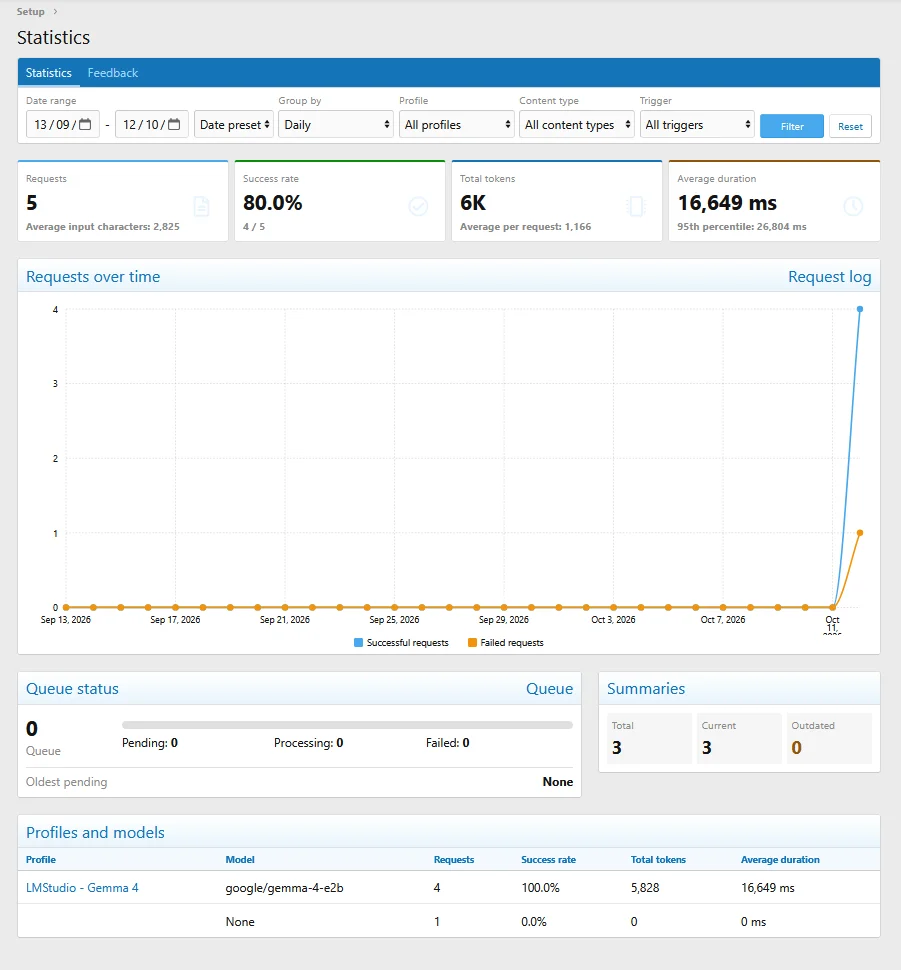Sort table by Success rate column
This screenshot has height=970, width=901.
pos(548,859)
